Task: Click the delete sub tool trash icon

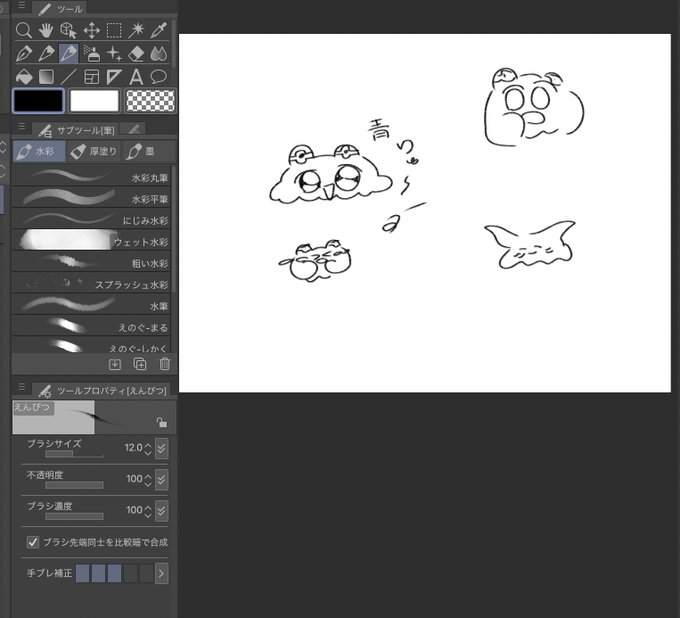Action: point(165,364)
